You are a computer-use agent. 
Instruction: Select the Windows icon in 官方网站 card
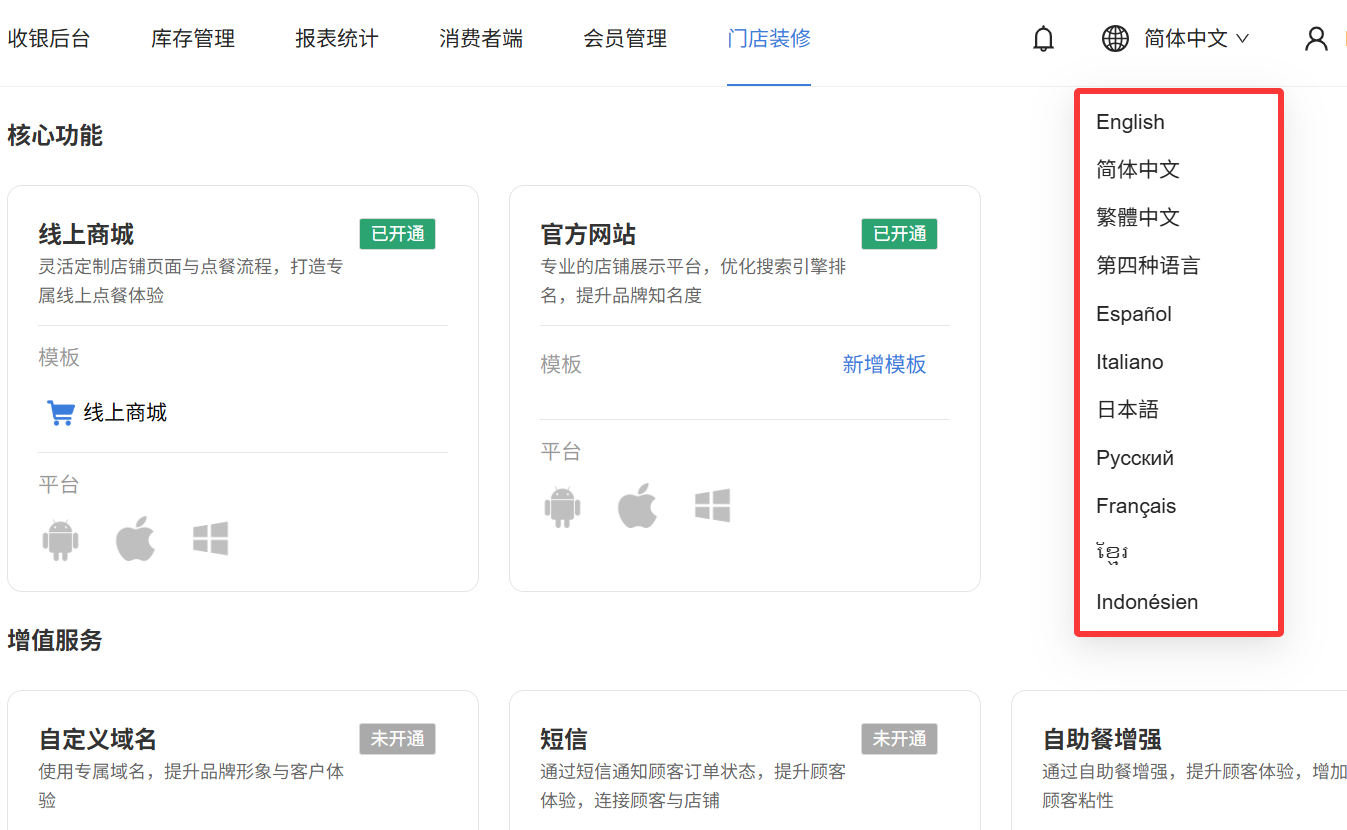[x=713, y=506]
